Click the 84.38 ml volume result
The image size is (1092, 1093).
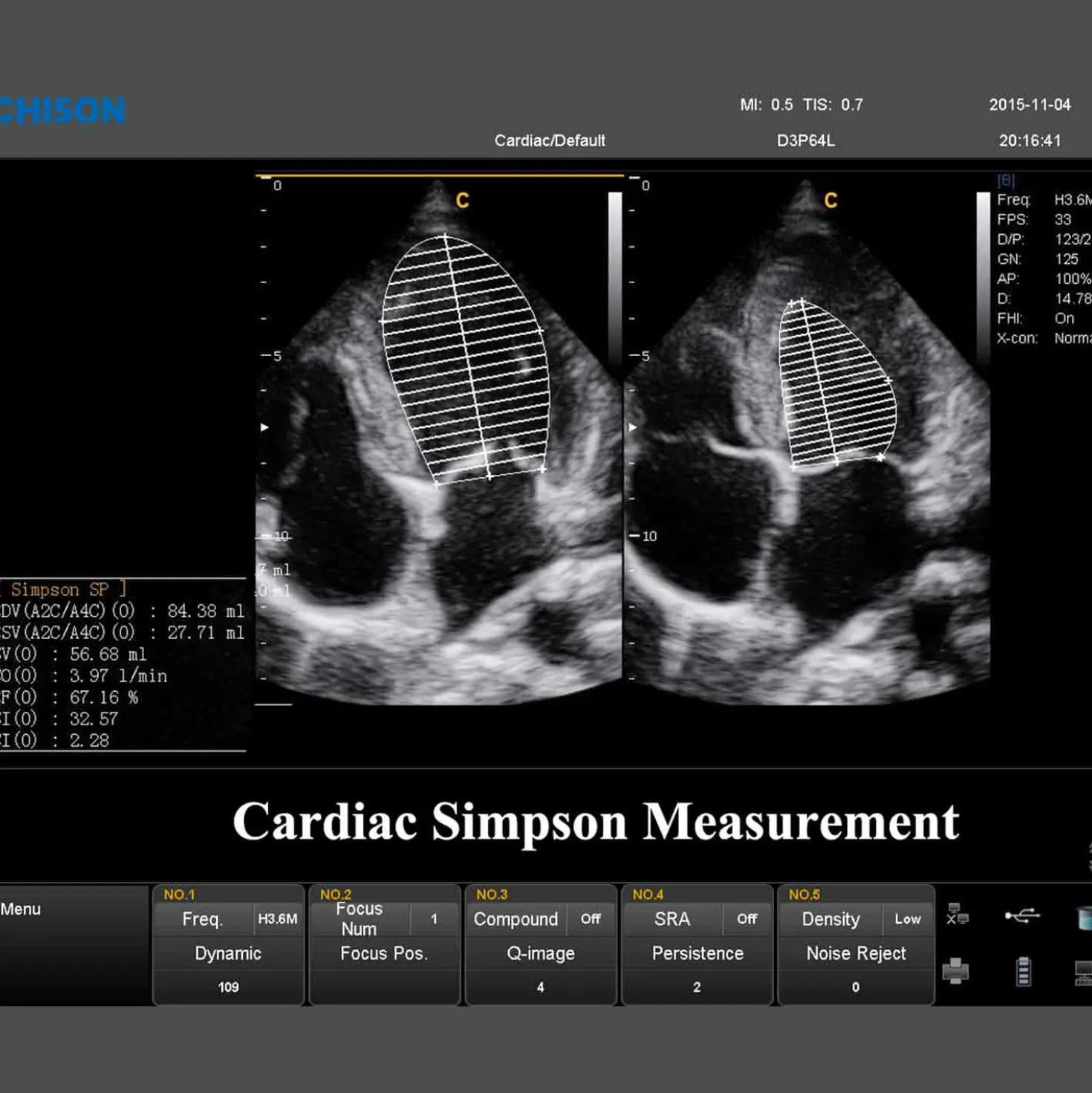[x=206, y=611]
